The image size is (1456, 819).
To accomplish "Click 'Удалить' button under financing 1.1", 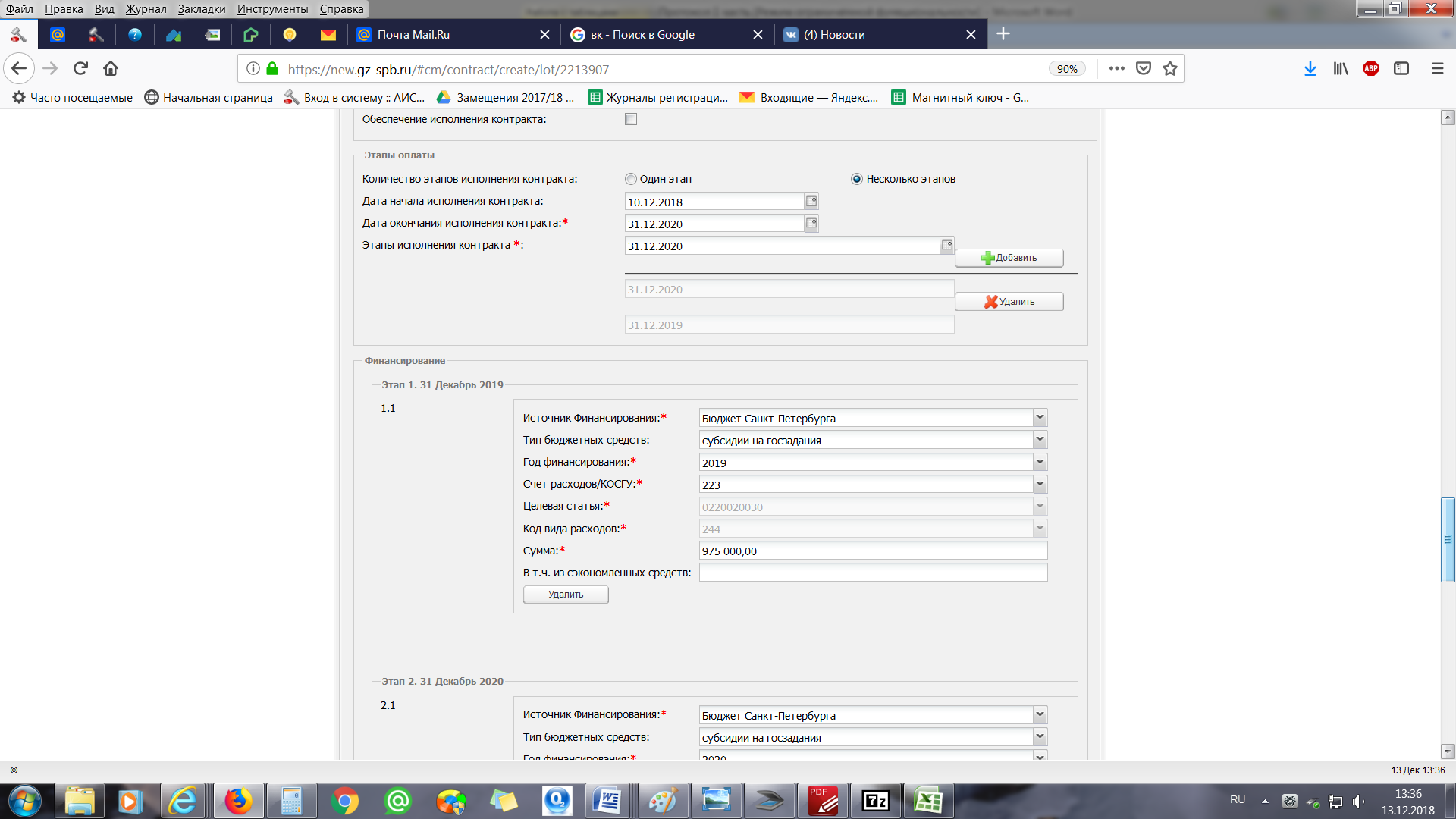I will tap(566, 595).
